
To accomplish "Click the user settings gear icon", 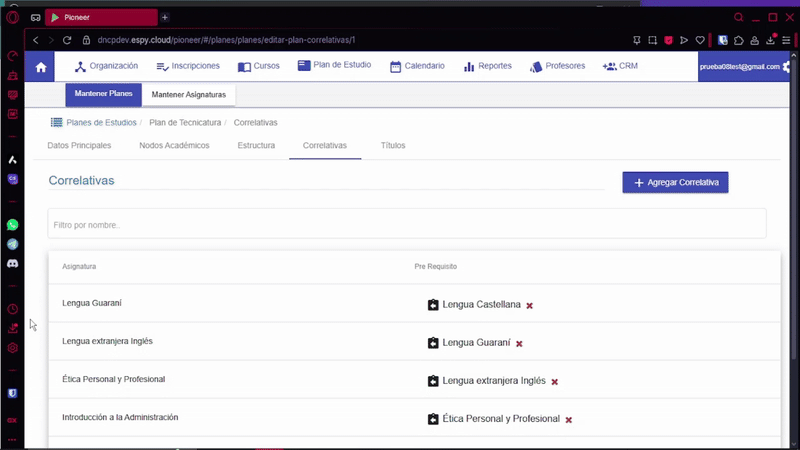I will point(787,66).
